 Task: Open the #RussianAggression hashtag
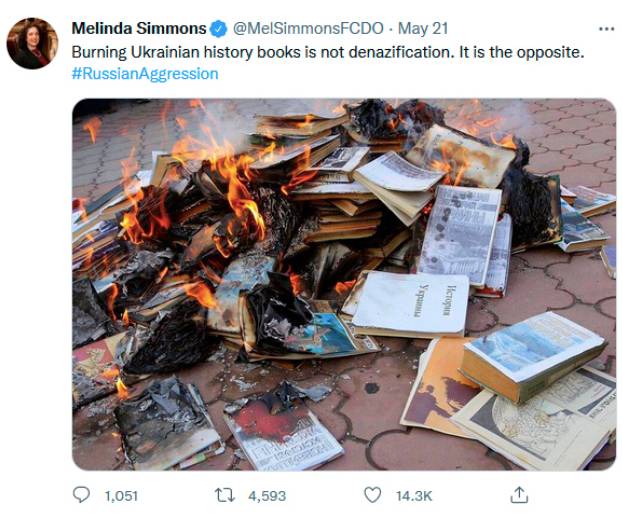pyautogui.click(x=145, y=74)
